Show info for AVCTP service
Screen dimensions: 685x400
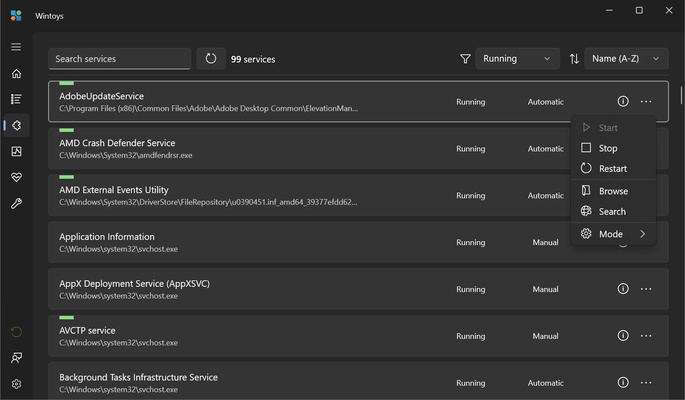623,335
